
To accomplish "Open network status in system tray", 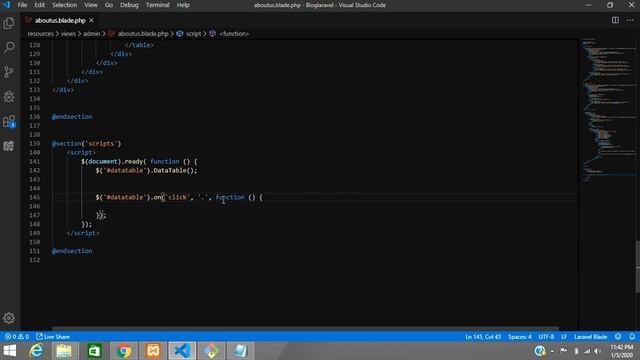I will 587,351.
